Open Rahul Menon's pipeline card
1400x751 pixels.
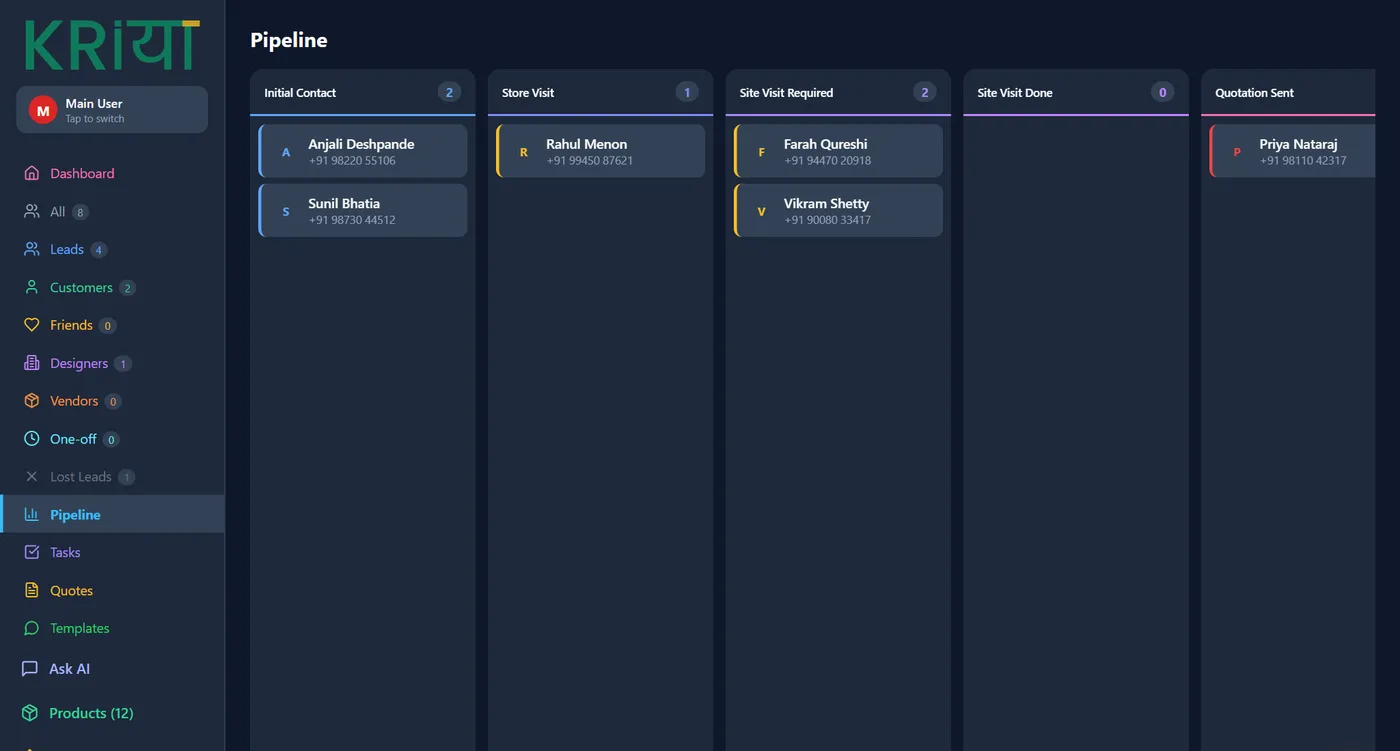click(x=601, y=151)
